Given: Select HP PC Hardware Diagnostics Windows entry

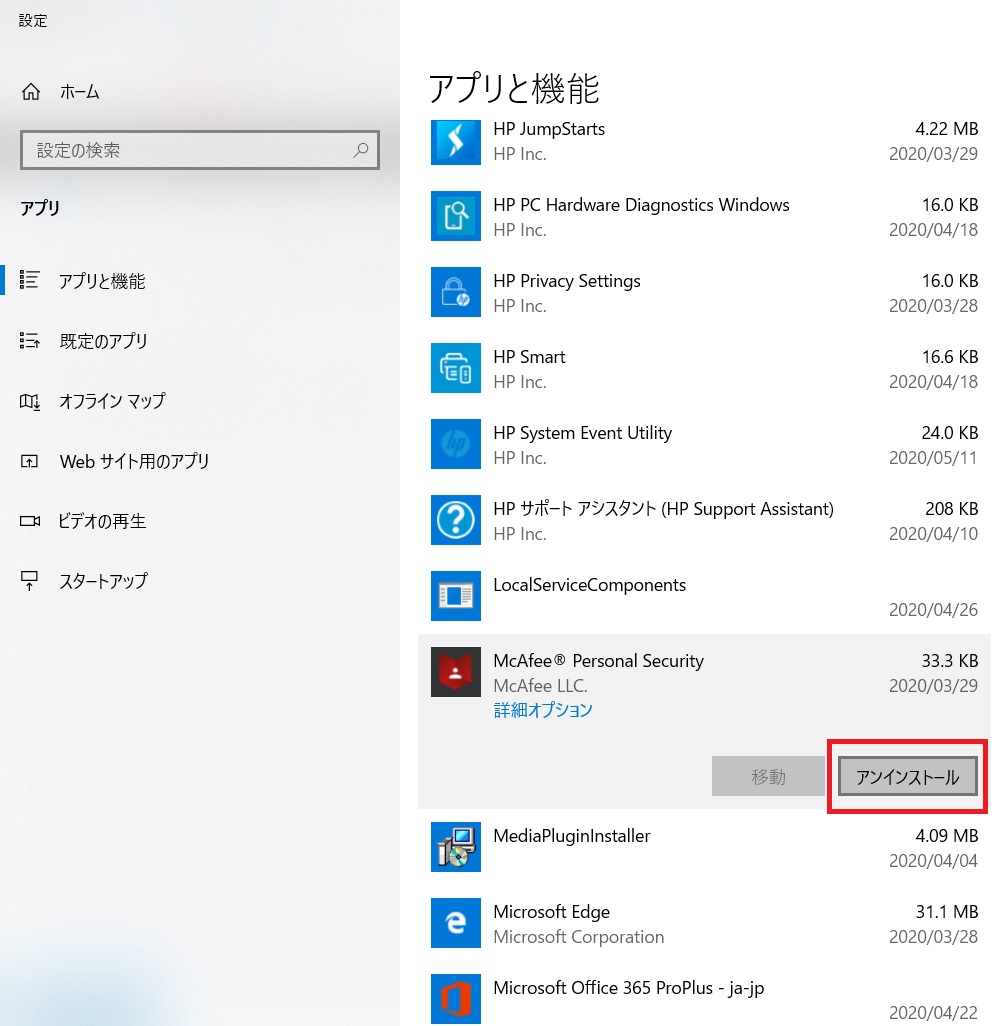Looking at the screenshot, I should click(x=641, y=205).
